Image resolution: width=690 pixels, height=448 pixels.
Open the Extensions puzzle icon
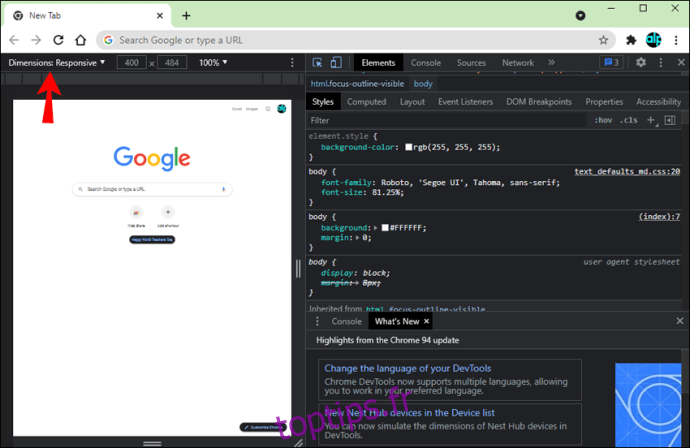click(x=631, y=40)
